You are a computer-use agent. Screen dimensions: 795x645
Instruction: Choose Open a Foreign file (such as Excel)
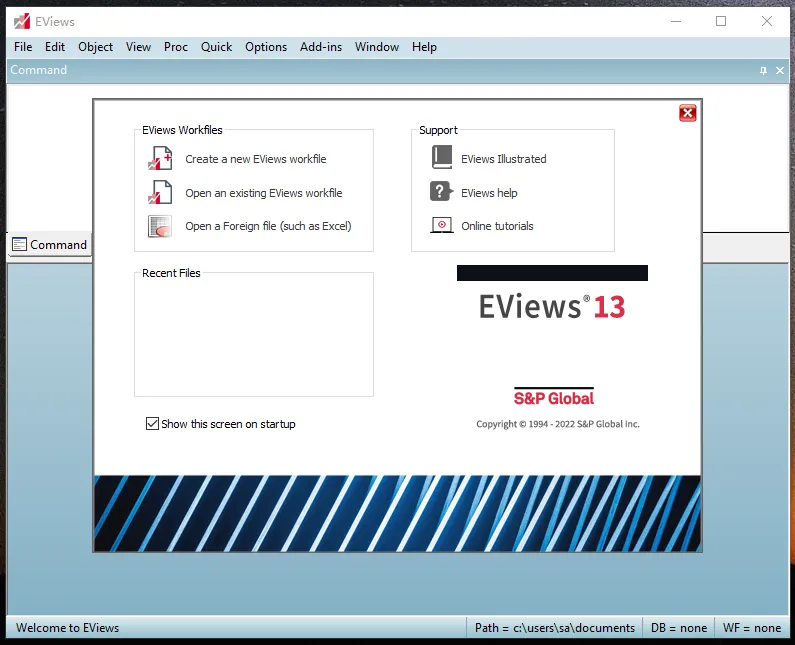coord(268,226)
